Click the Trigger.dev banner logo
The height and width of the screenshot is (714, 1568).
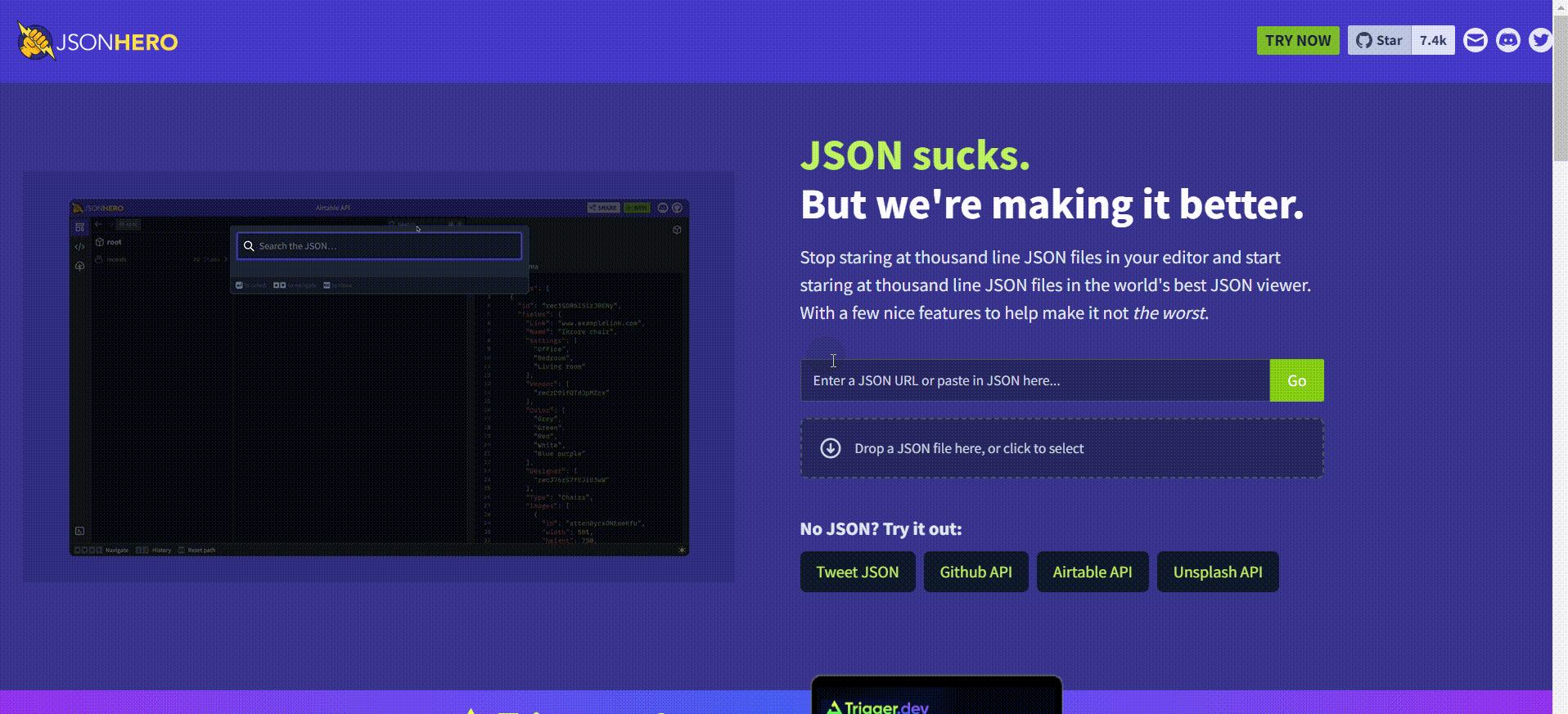point(877,707)
